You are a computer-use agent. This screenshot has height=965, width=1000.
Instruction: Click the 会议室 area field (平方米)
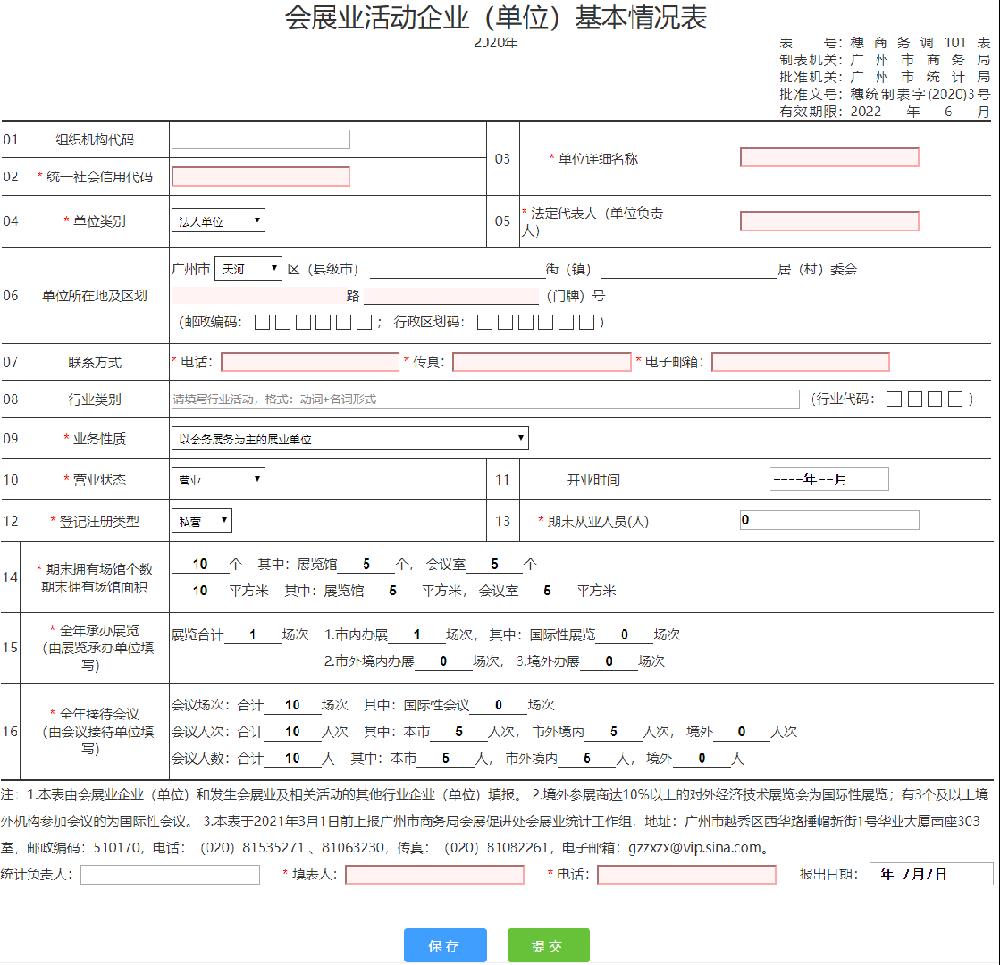(547, 591)
